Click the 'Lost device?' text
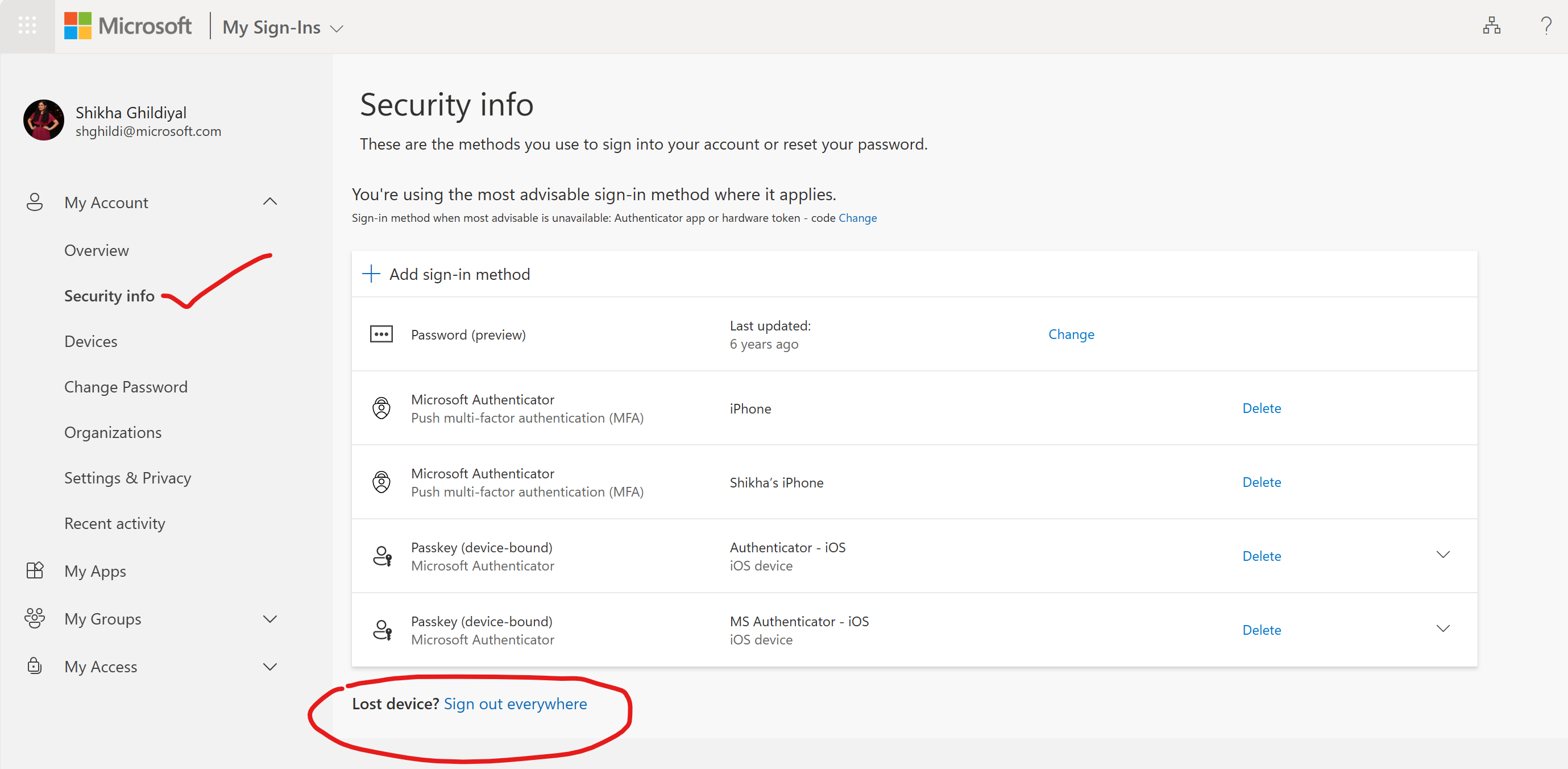The height and width of the screenshot is (769, 1568). tap(395, 704)
